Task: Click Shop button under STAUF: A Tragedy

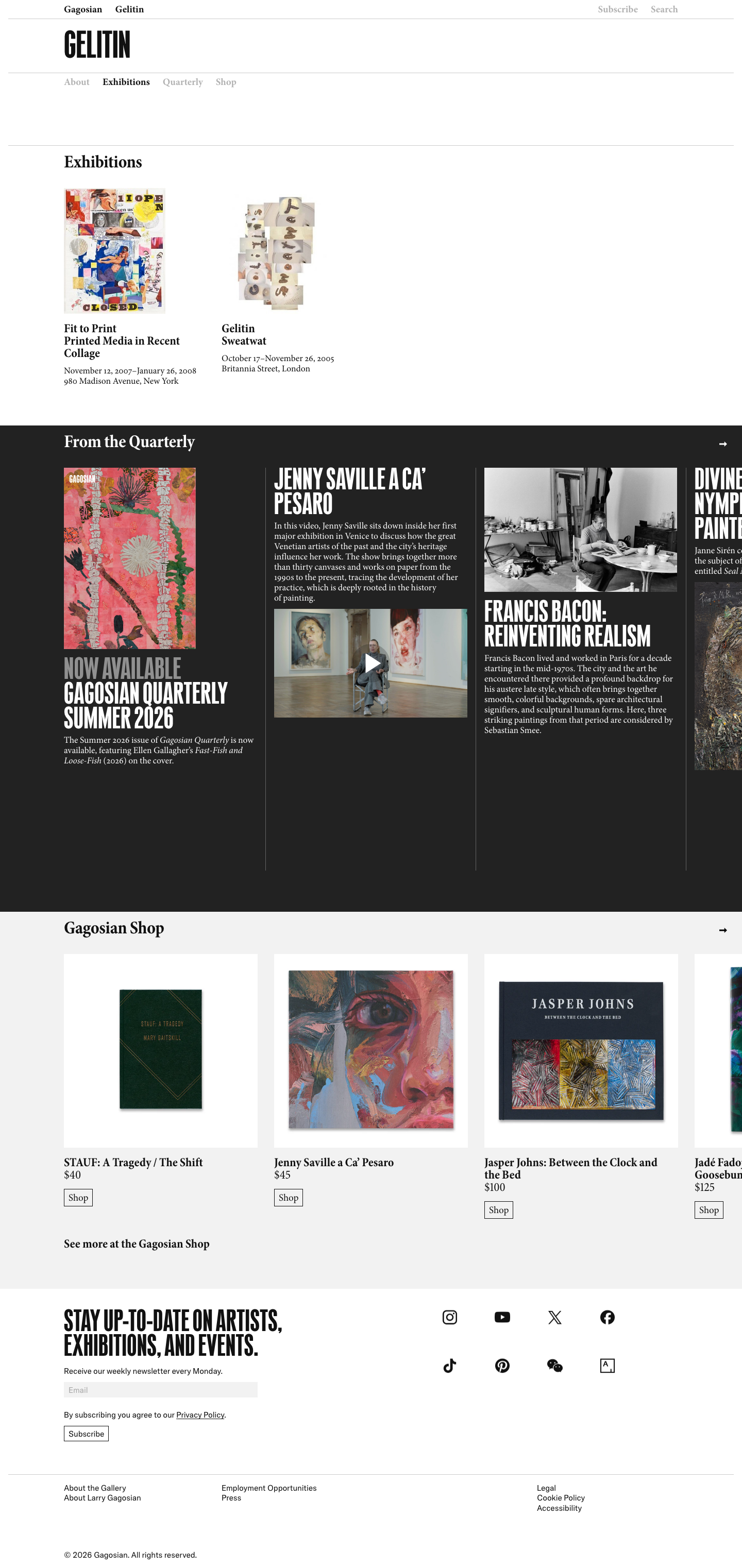Action: point(78,1197)
